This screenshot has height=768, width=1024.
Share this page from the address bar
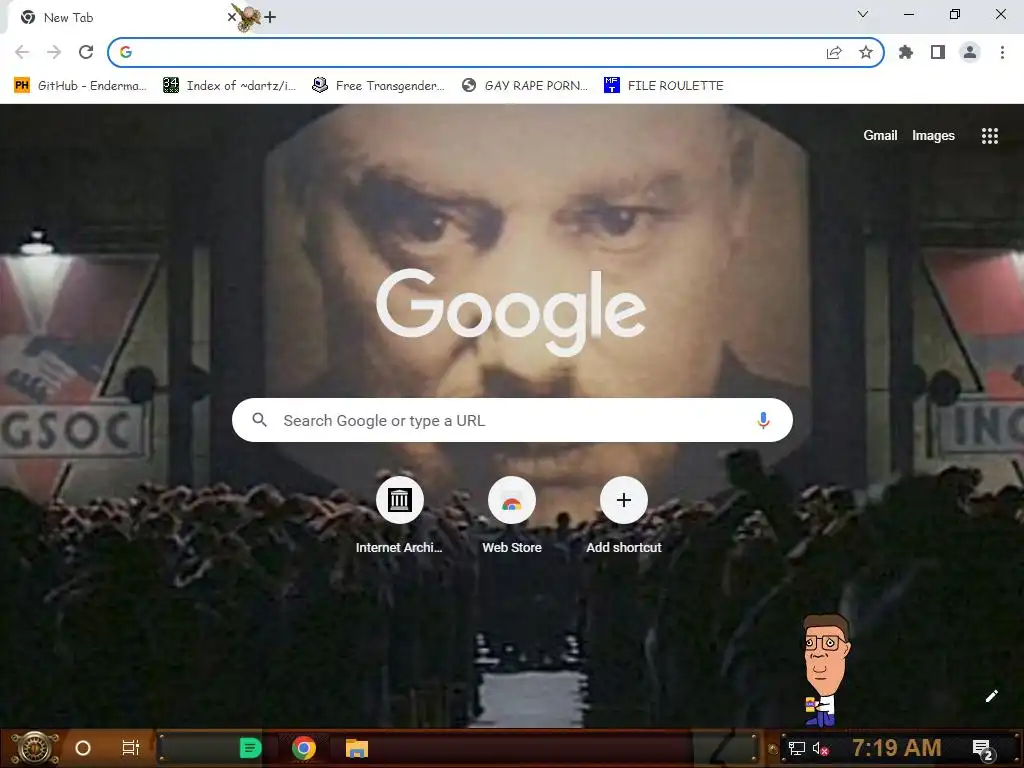click(x=834, y=53)
